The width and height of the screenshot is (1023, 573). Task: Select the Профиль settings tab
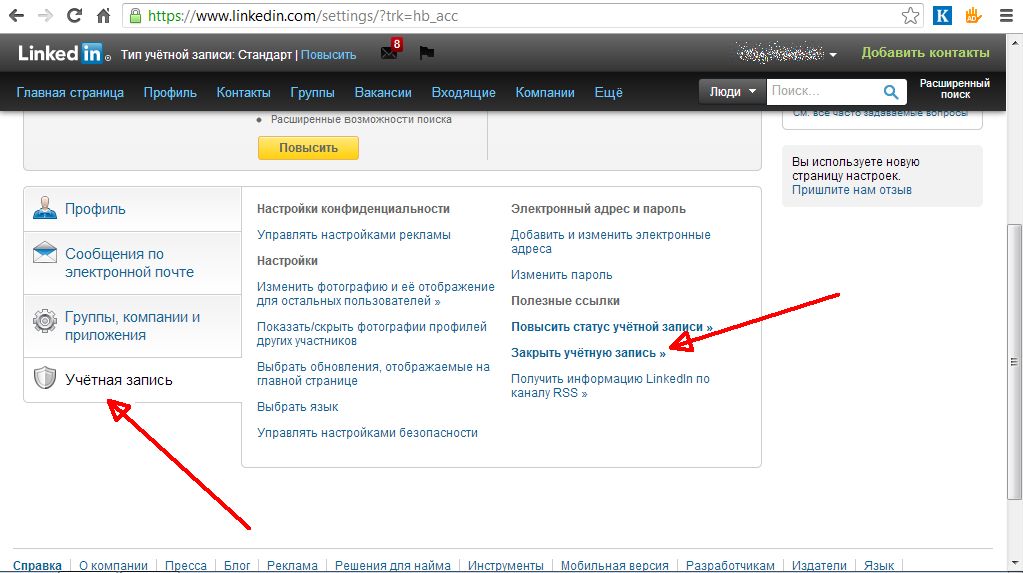[132, 209]
